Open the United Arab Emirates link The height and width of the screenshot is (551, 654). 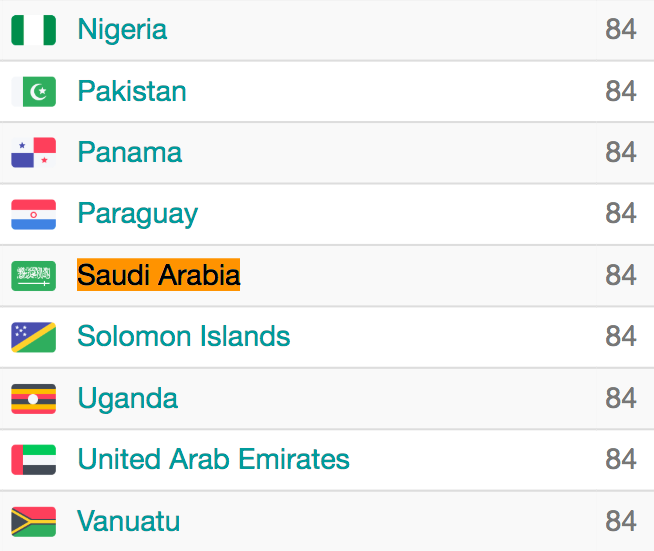214,460
